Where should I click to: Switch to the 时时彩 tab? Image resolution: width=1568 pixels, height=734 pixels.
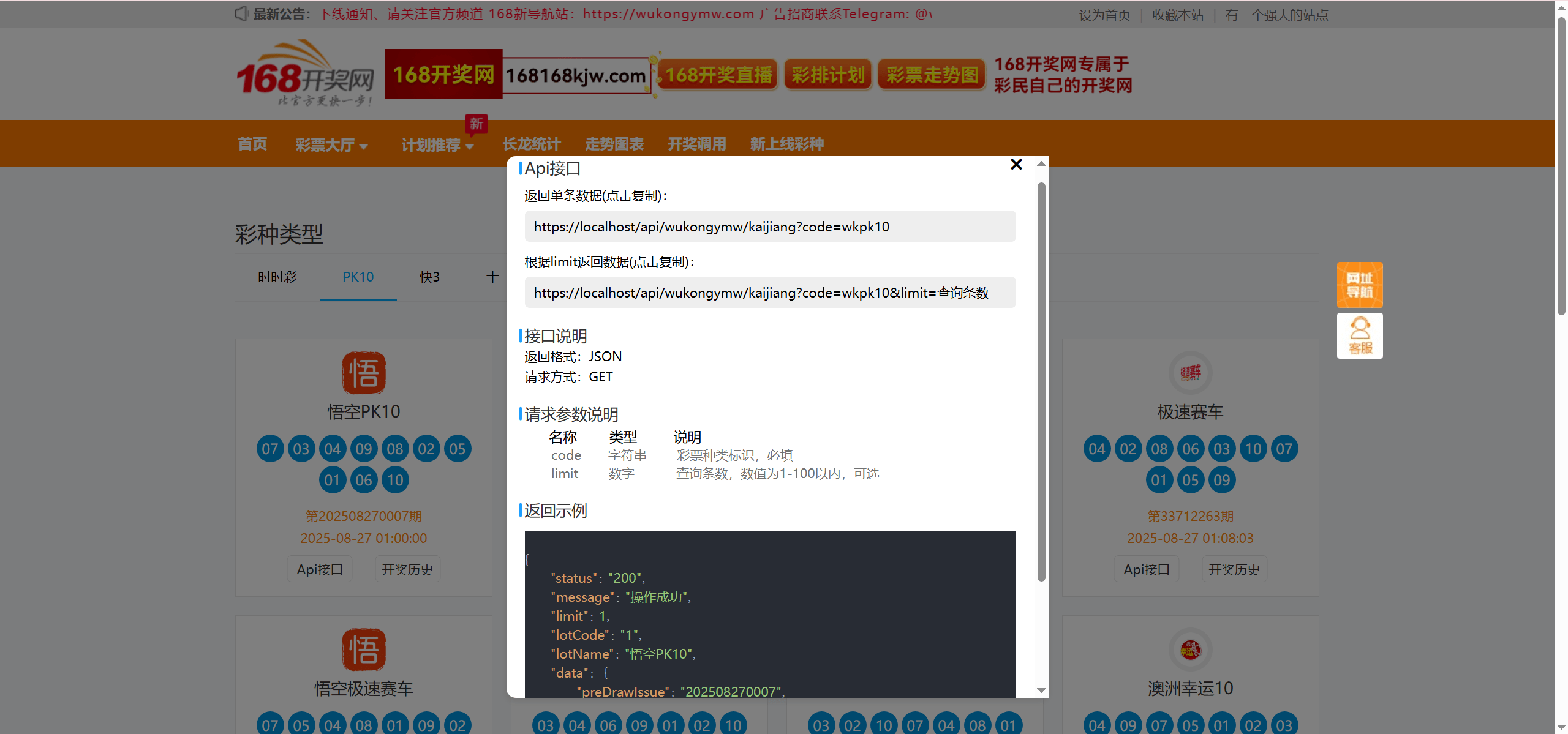pos(277,277)
